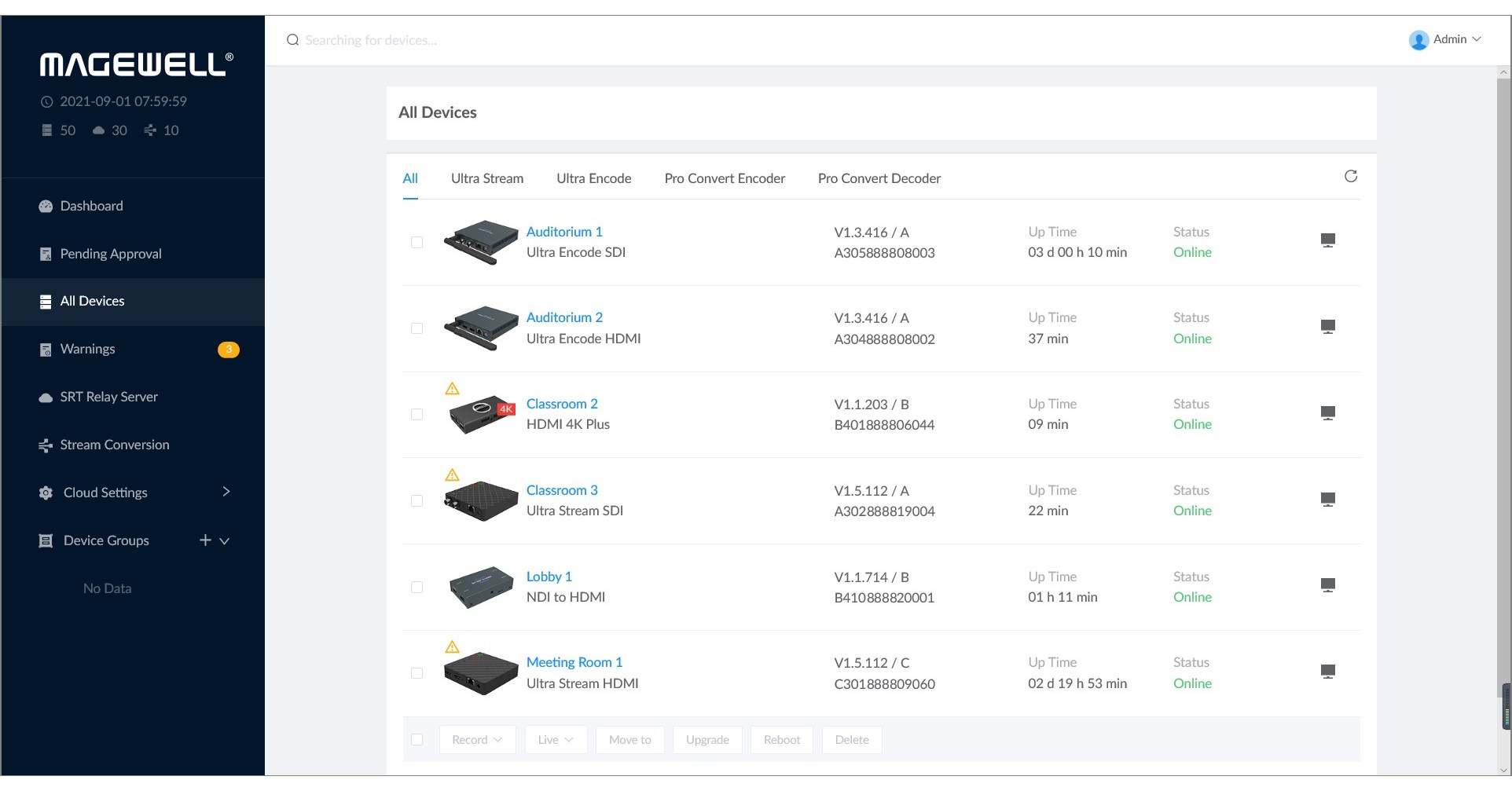The image size is (1512, 791).
Task: Add a new device group via the plus icon
Action: [204, 540]
